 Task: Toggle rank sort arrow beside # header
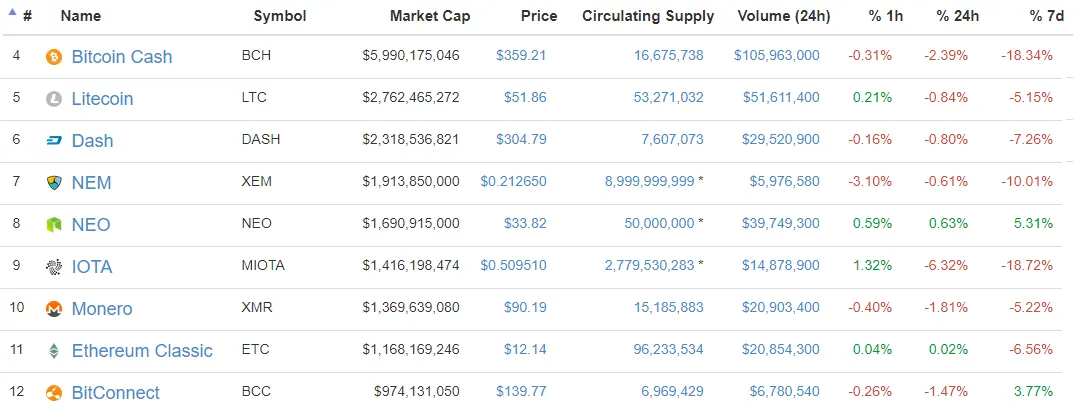(12, 12)
